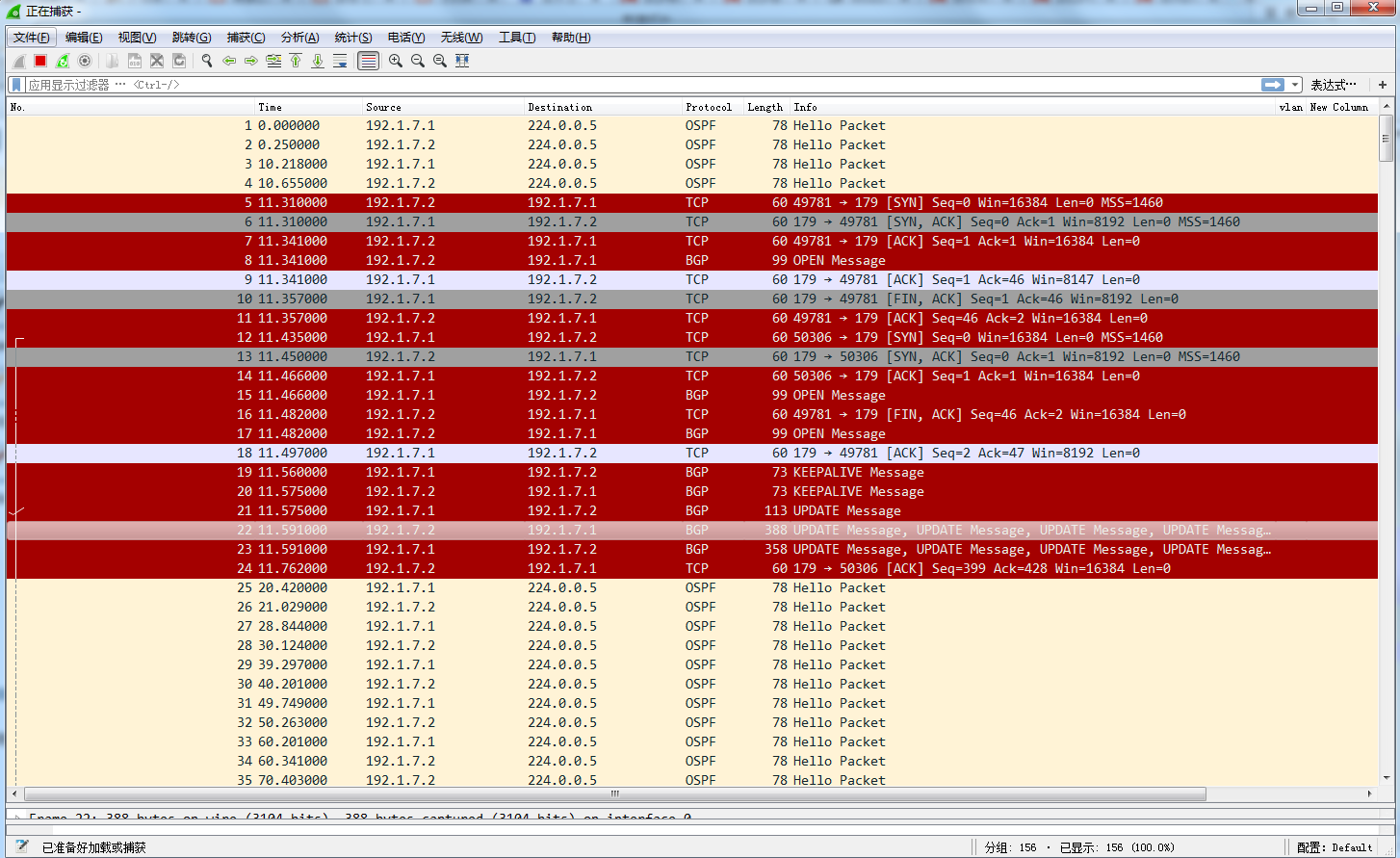This screenshot has width=1400, height=858.
Task: Open a capture file from toolbar
Action: [x=113, y=61]
